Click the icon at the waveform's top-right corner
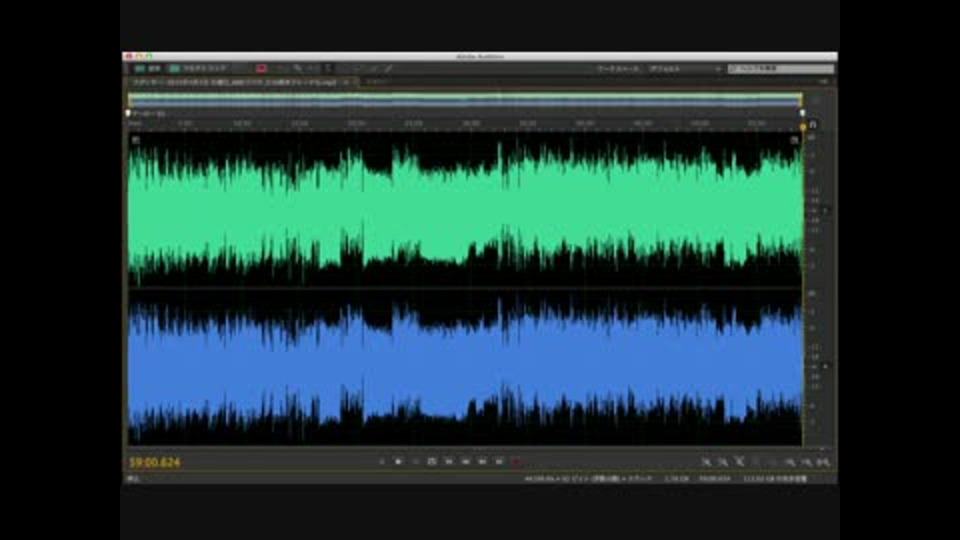Screen dimensions: 960x540 click(794, 140)
